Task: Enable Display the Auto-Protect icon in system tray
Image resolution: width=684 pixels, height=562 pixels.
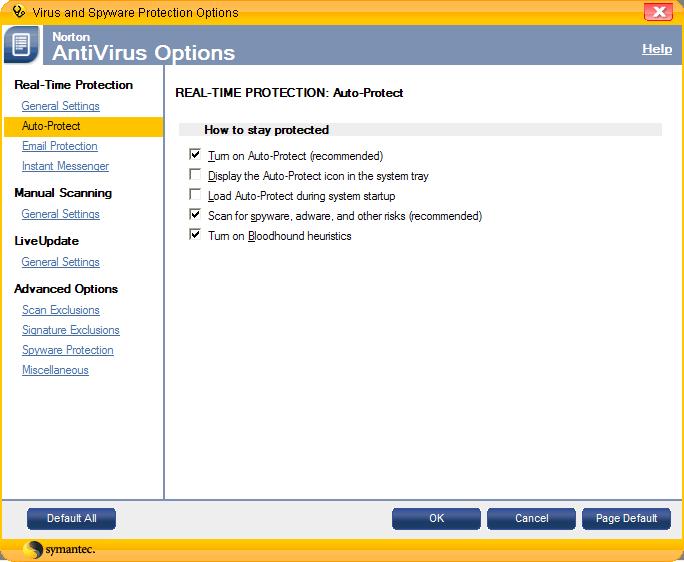Action: (195, 175)
